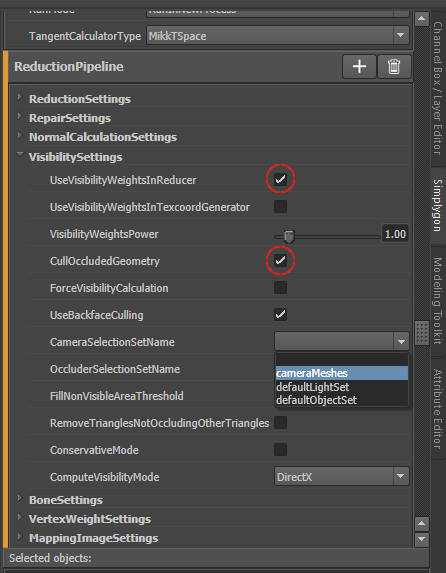Image resolution: width=446 pixels, height=573 pixels.
Task: Enable RemoveTrianglesNotOccludingOtherTriangles checkbox
Action: [280, 423]
